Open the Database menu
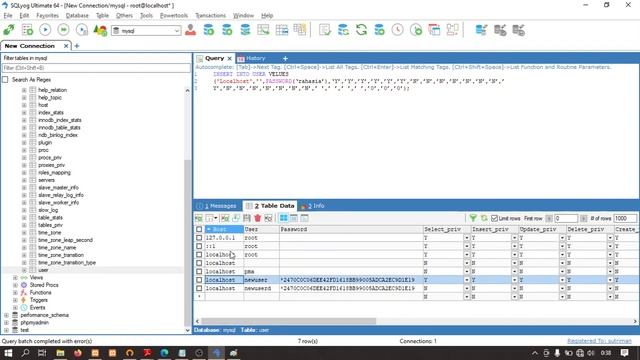 point(77,16)
